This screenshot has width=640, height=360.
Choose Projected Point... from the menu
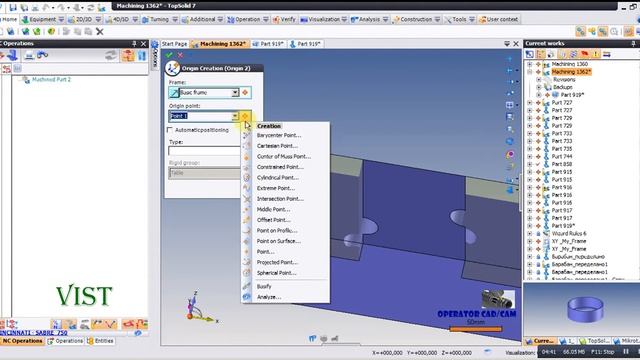pos(277,262)
